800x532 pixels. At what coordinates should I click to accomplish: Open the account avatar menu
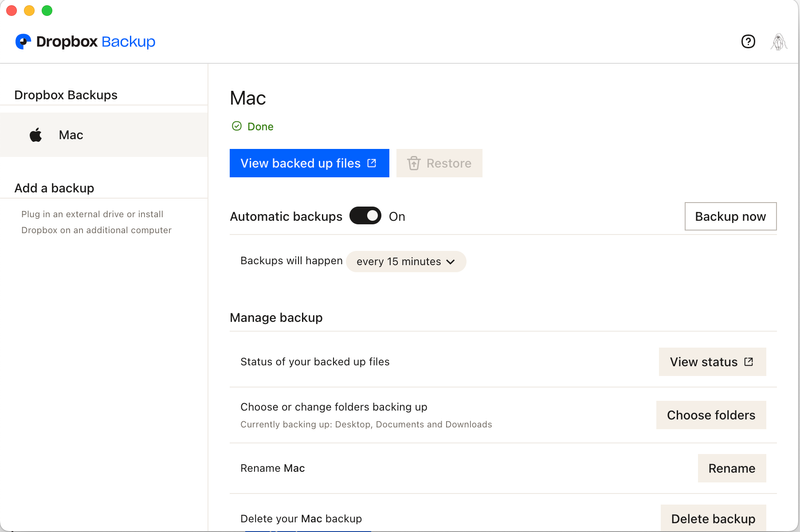coord(778,42)
